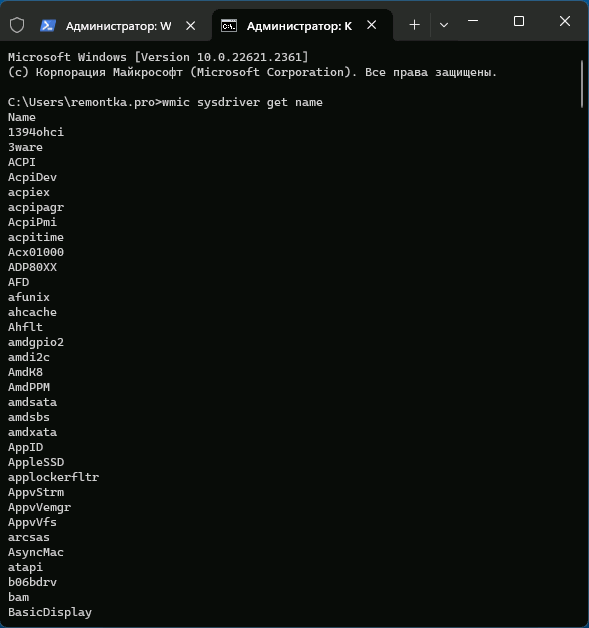Click the 'AcpiDev' driver entry
The height and width of the screenshot is (628, 589).
(32, 177)
